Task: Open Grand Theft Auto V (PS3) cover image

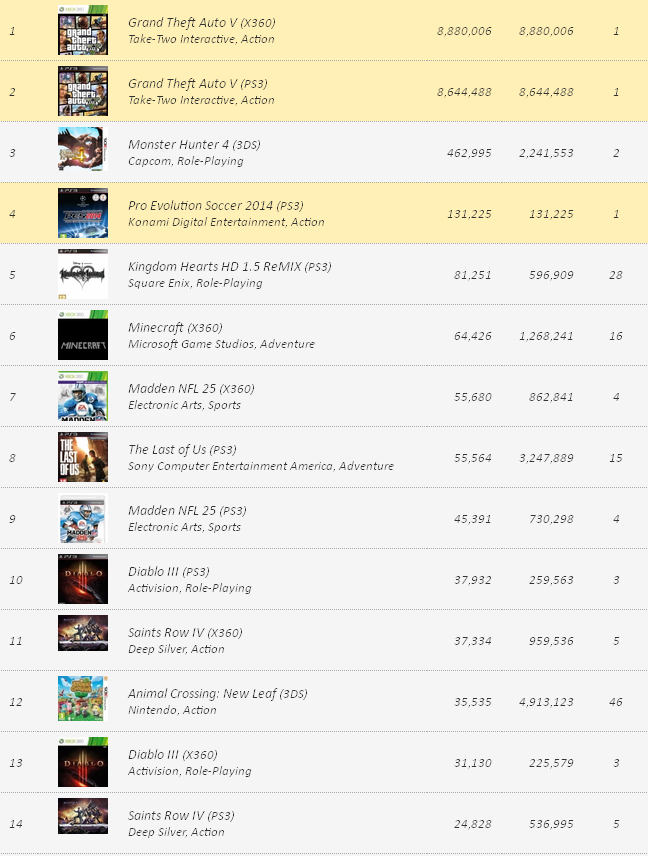Action: click(82, 91)
